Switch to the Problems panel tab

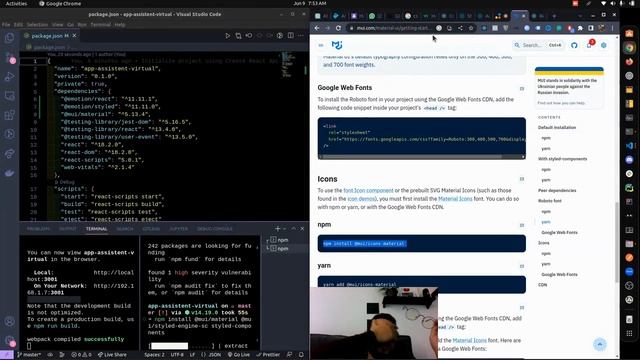tap(38, 229)
